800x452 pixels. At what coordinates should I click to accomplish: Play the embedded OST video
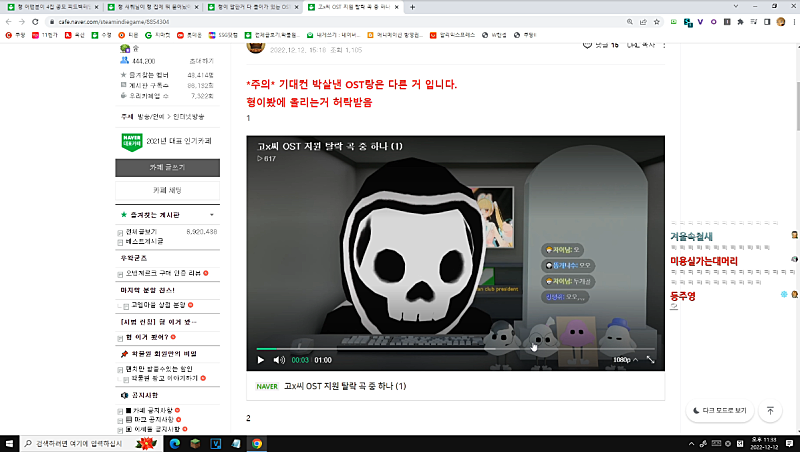pyautogui.click(x=261, y=360)
